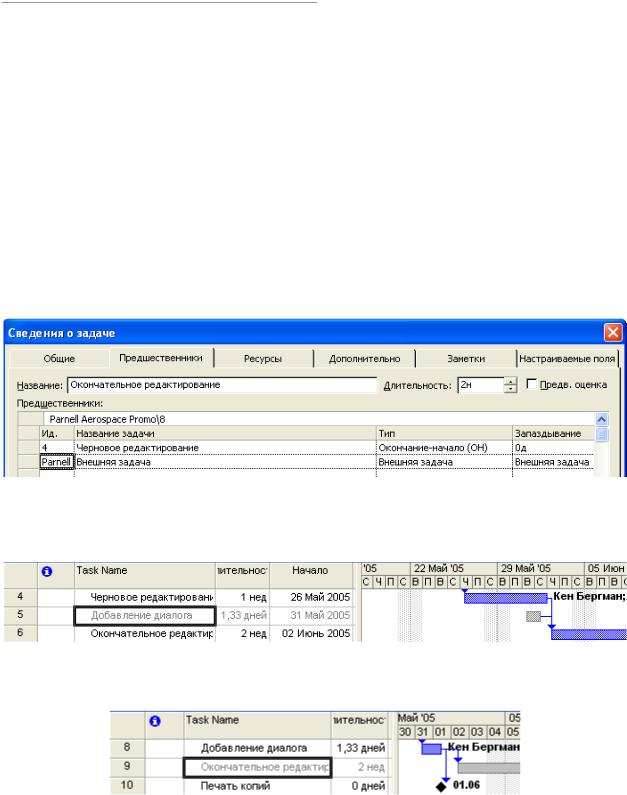The height and width of the screenshot is (795, 627).
Task: Click the 1,33 дней cell in row 8
Action: [359, 748]
